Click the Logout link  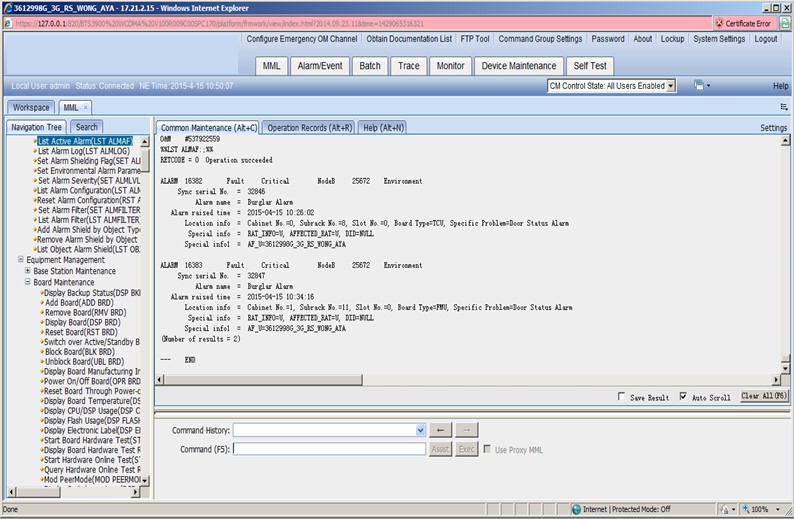(x=765, y=39)
